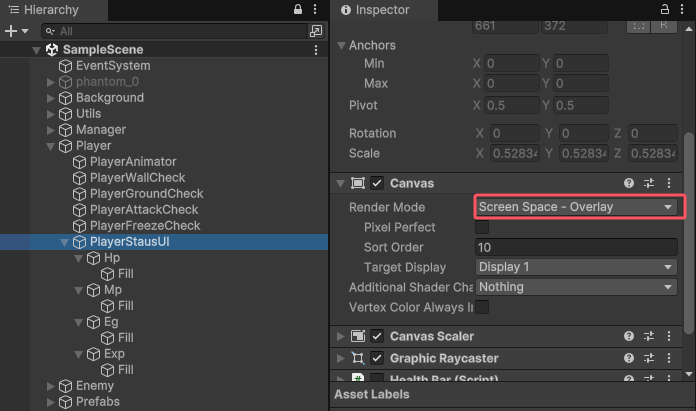Open Canvas Scaler presets icon
Screen dimensions: 696x411
pos(649,336)
